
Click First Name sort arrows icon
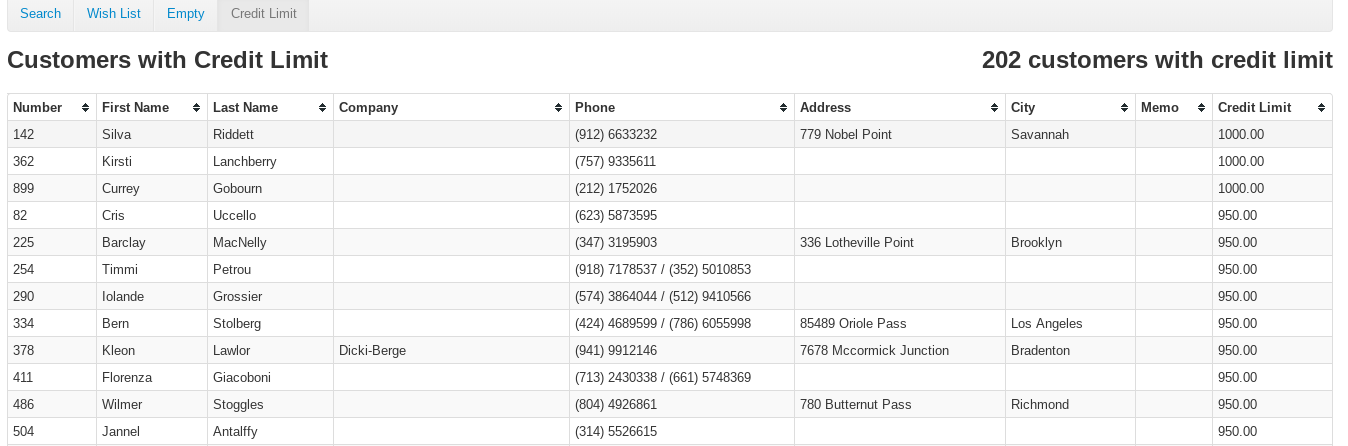[x=196, y=108]
